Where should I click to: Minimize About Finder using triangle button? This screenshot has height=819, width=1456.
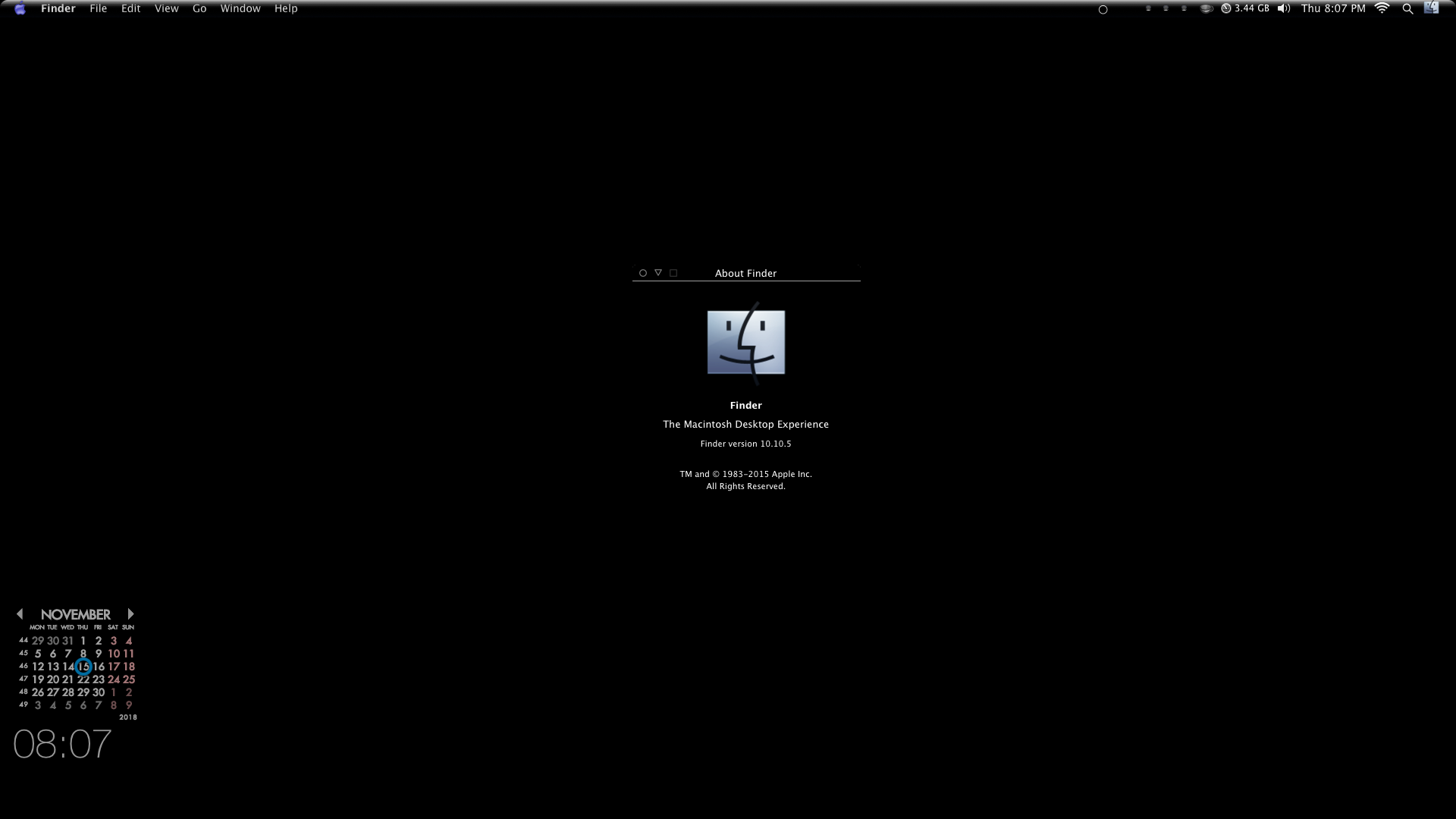point(658,273)
